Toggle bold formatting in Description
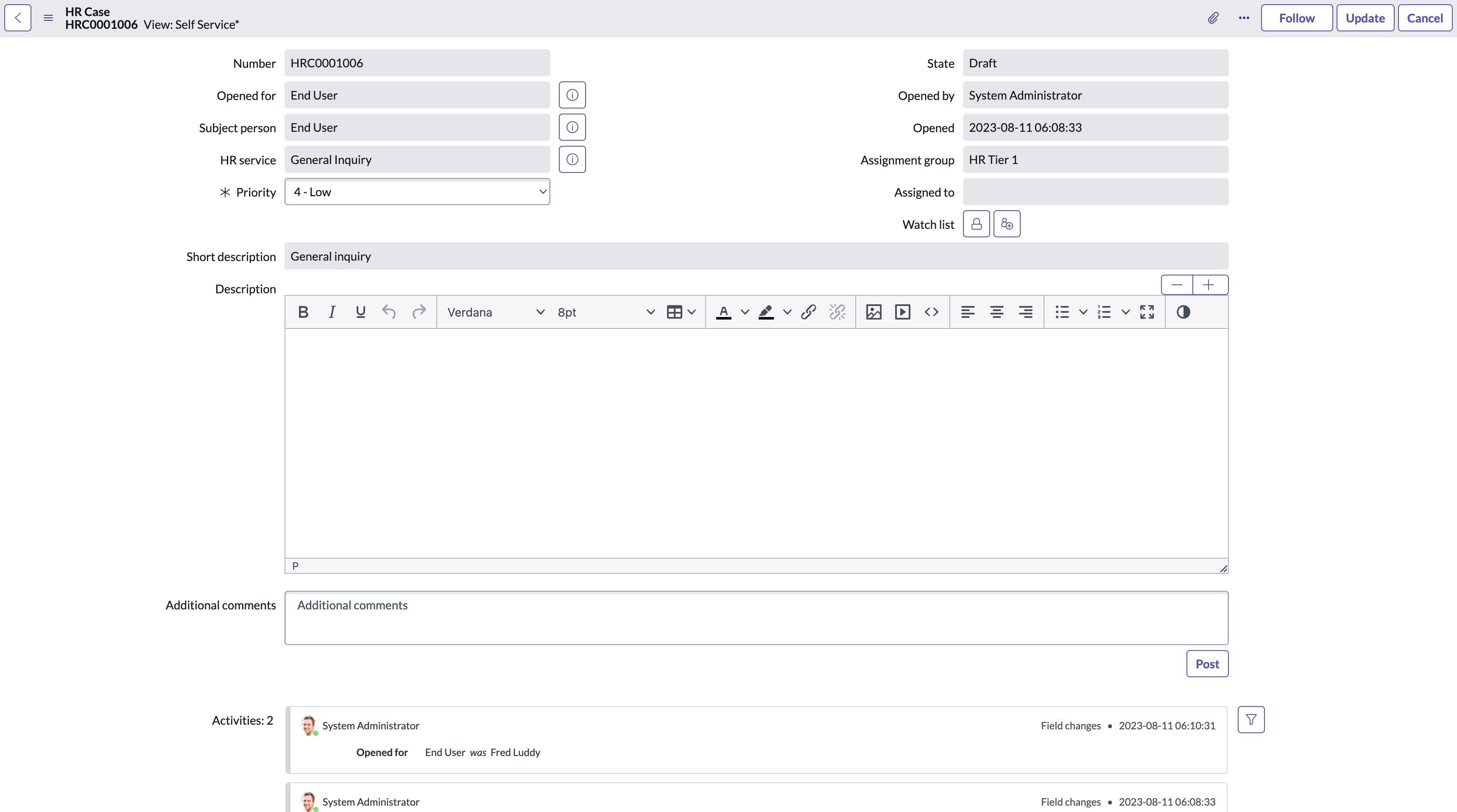 pyautogui.click(x=303, y=312)
